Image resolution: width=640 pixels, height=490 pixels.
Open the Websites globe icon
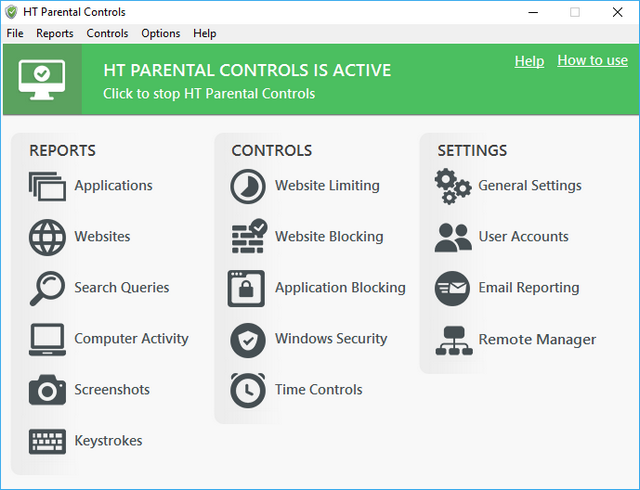click(x=47, y=238)
